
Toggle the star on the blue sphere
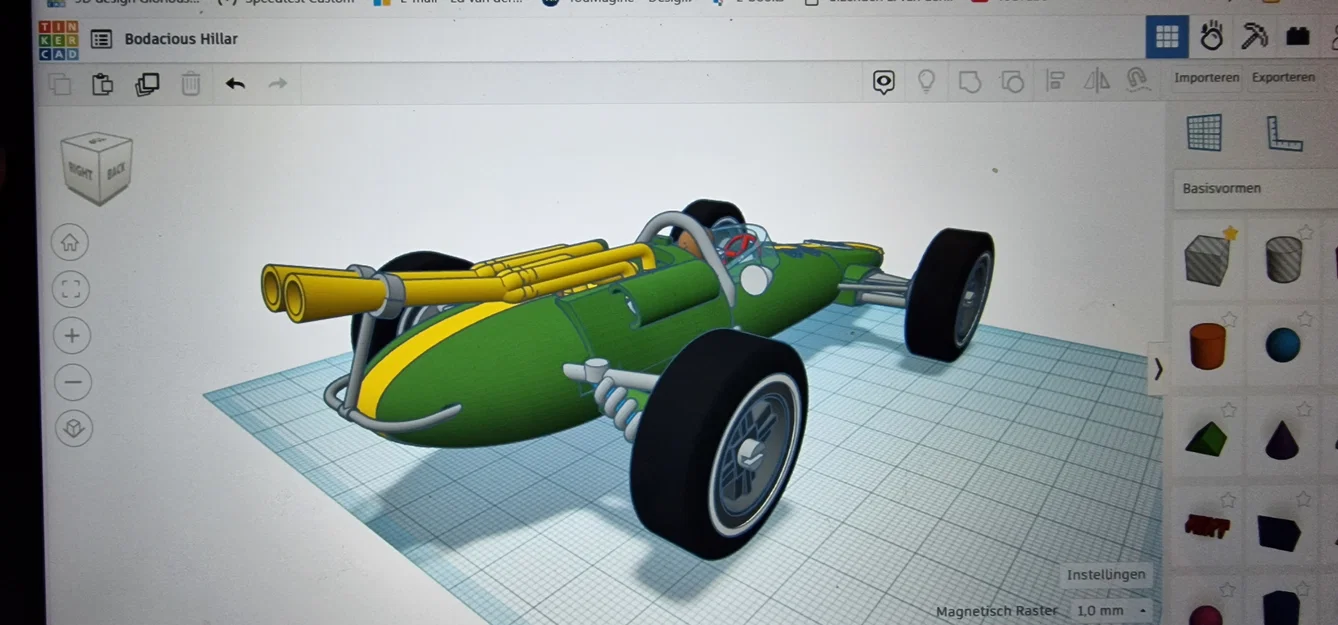(1304, 319)
